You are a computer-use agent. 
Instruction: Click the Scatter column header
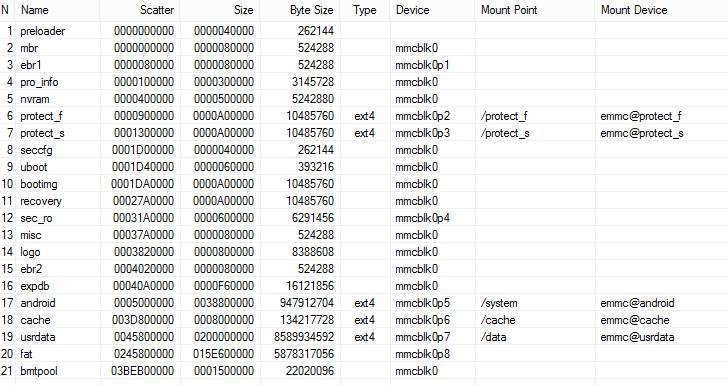(x=140, y=10)
